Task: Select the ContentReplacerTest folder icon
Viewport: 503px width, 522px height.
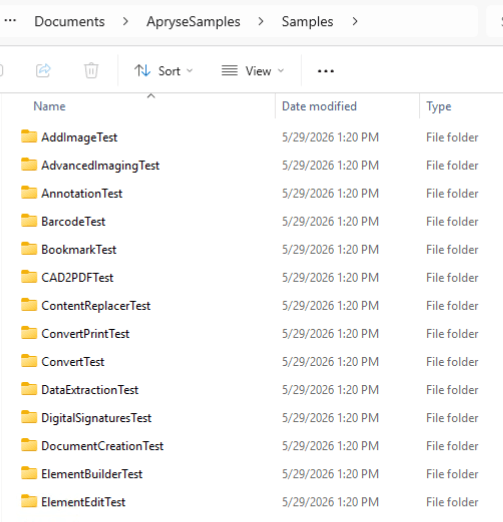Action: (29, 305)
